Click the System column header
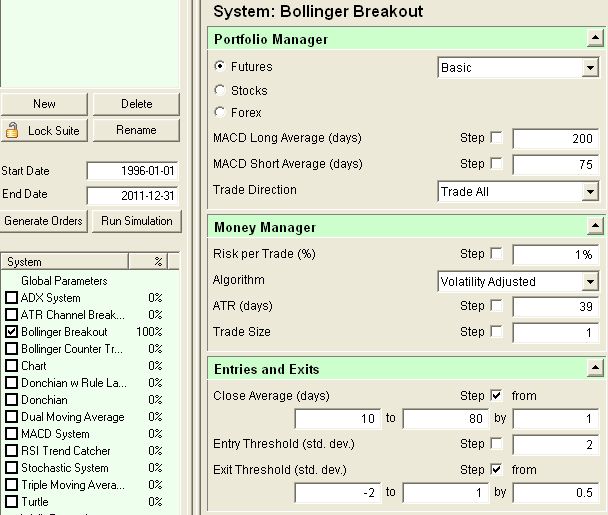The height and width of the screenshot is (515, 608). (x=64, y=262)
